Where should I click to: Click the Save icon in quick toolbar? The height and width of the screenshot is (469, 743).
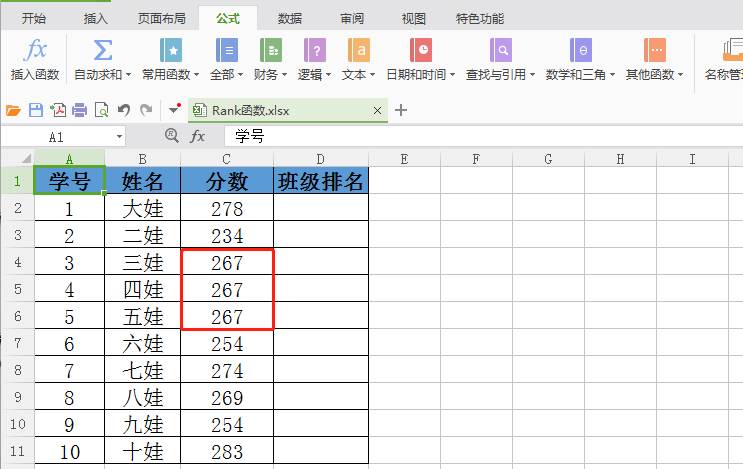coord(36,110)
